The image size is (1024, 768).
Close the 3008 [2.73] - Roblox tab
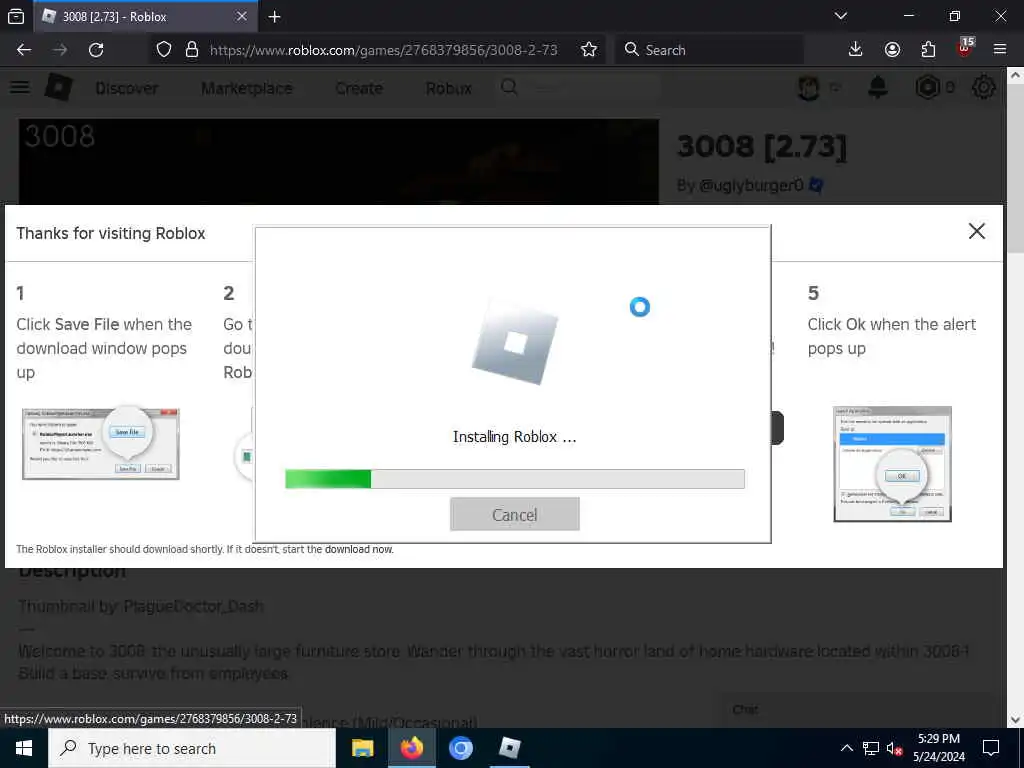(242, 16)
